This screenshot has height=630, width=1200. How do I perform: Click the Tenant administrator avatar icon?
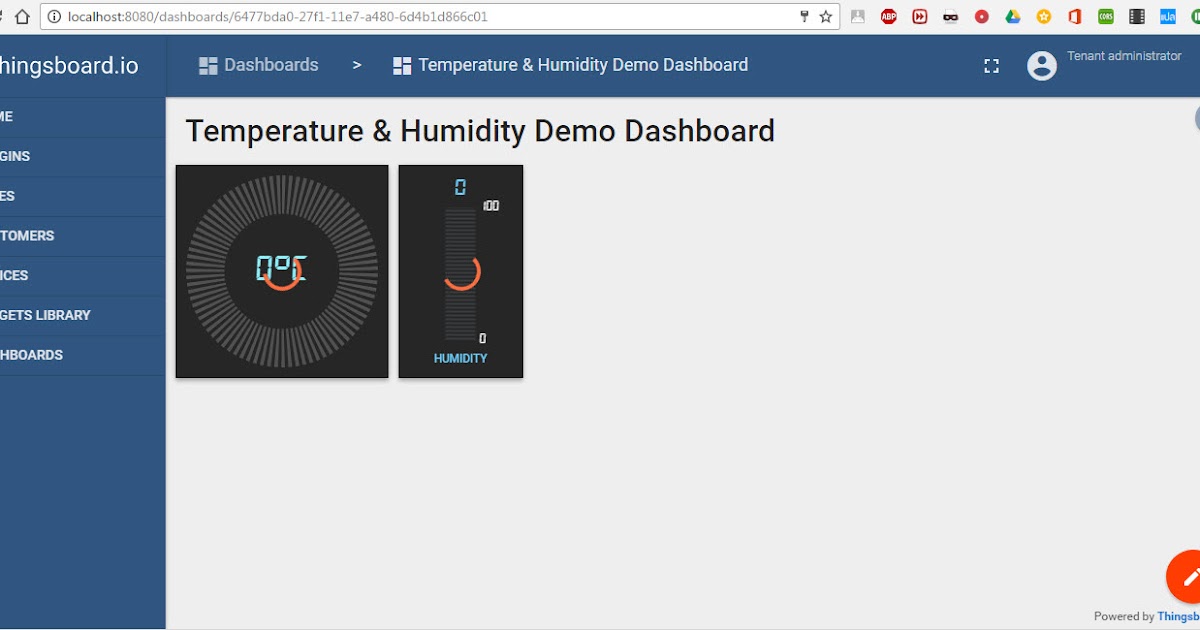coord(1042,65)
